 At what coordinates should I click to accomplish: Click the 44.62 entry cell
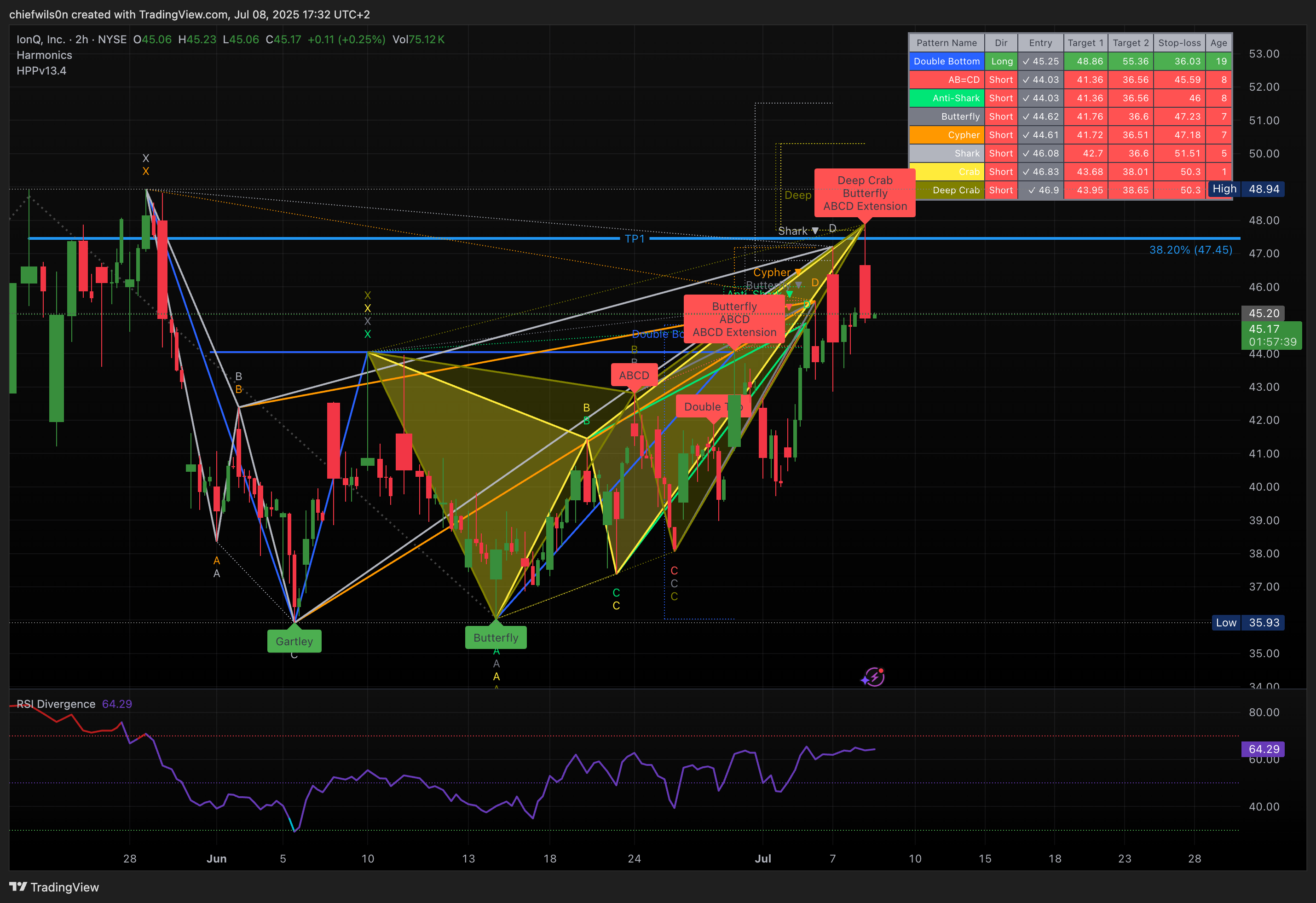coord(1040,117)
